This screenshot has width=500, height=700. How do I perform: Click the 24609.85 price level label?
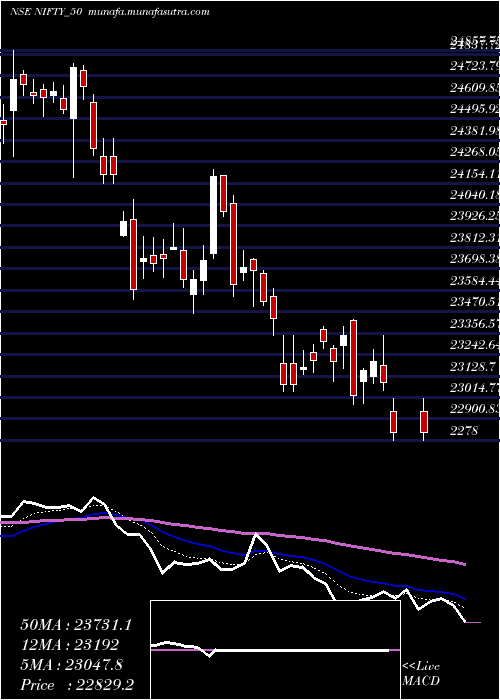coord(475,88)
